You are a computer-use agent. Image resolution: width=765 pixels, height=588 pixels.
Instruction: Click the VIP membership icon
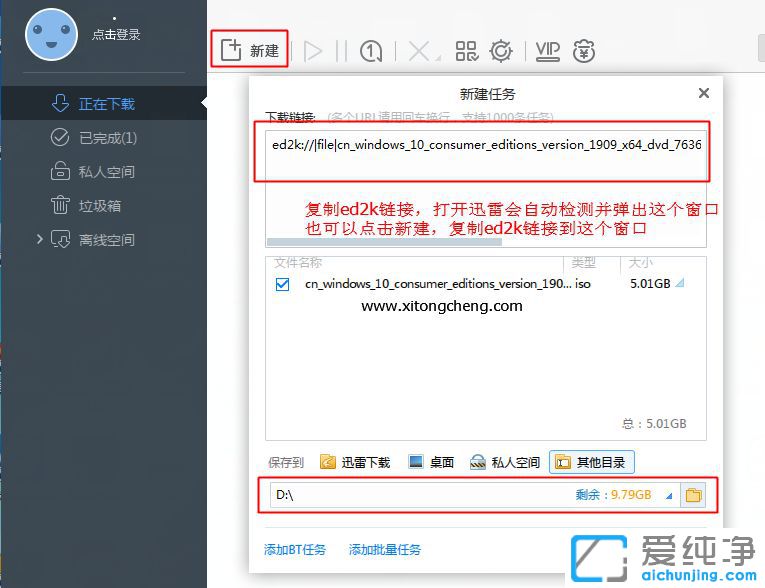click(x=547, y=50)
